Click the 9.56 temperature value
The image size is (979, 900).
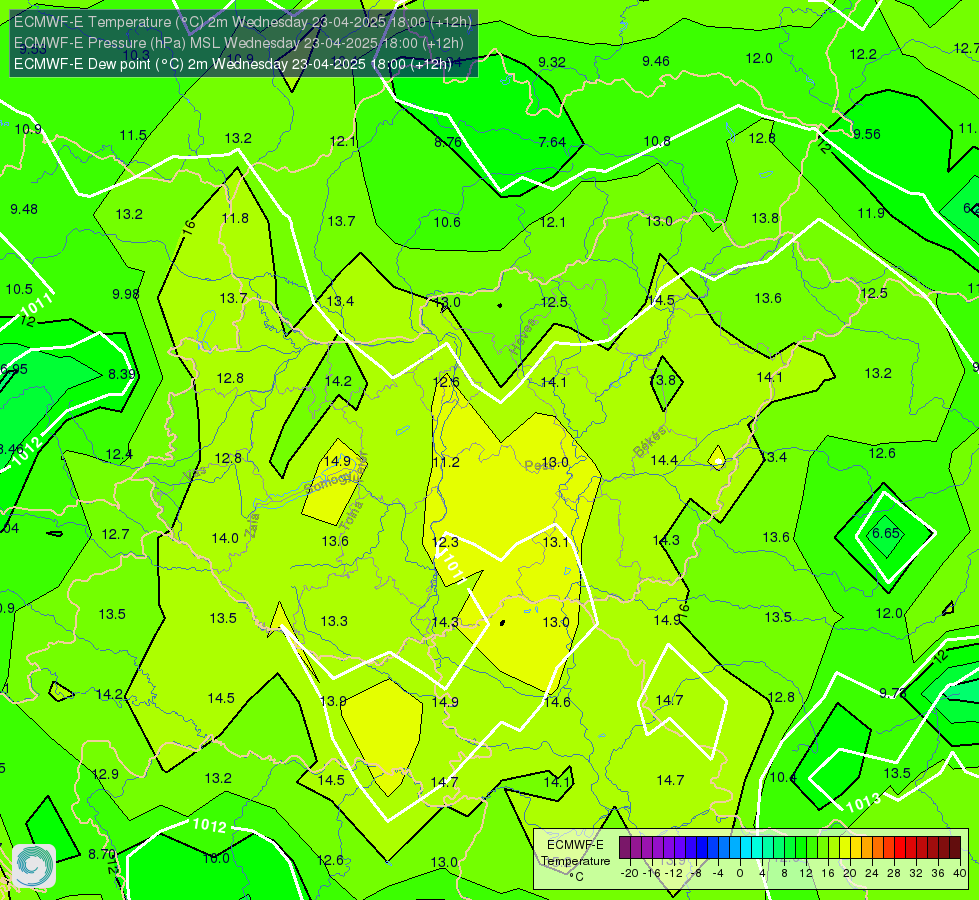867,134
